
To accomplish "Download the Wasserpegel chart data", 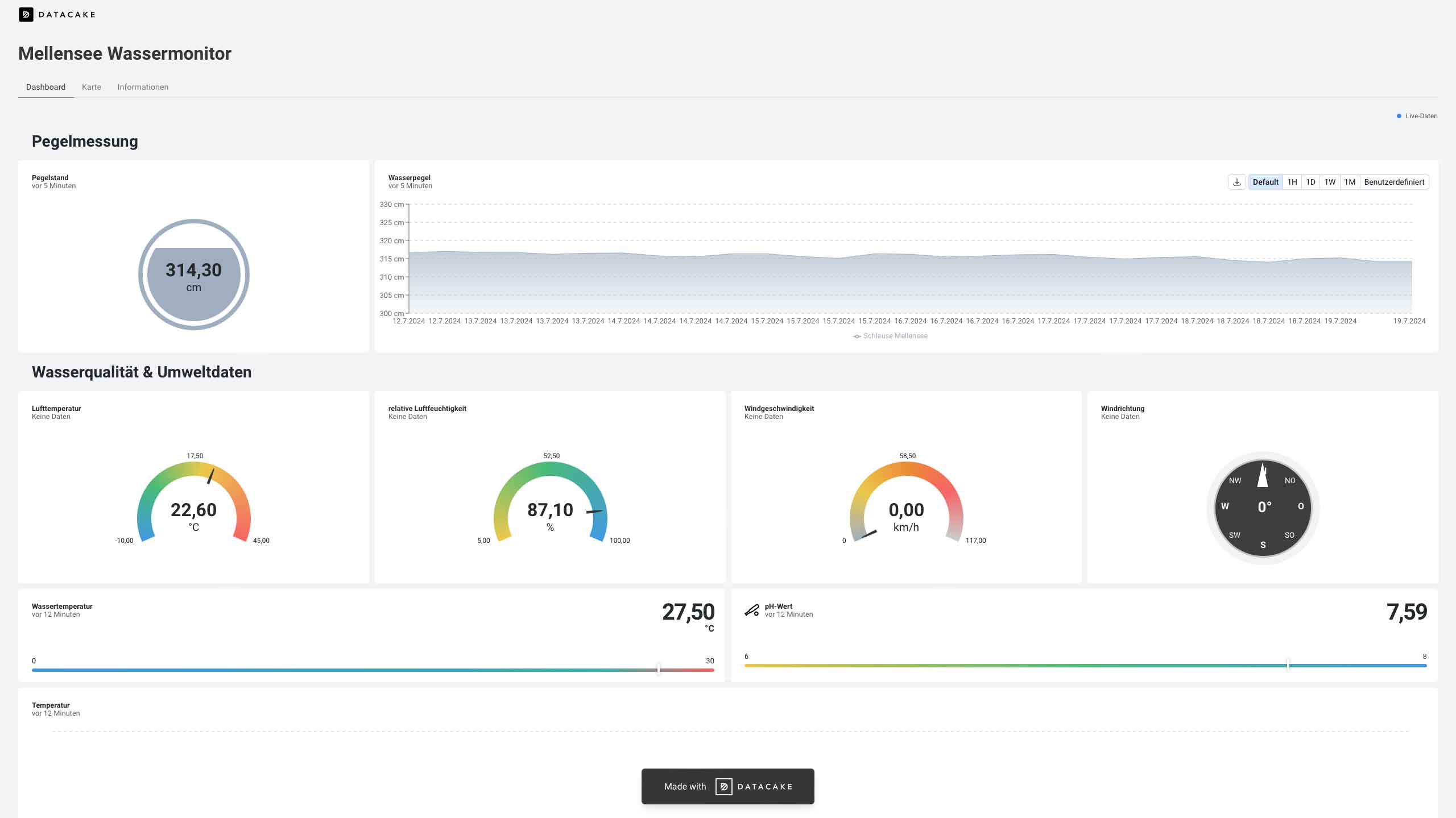I will [1236, 182].
